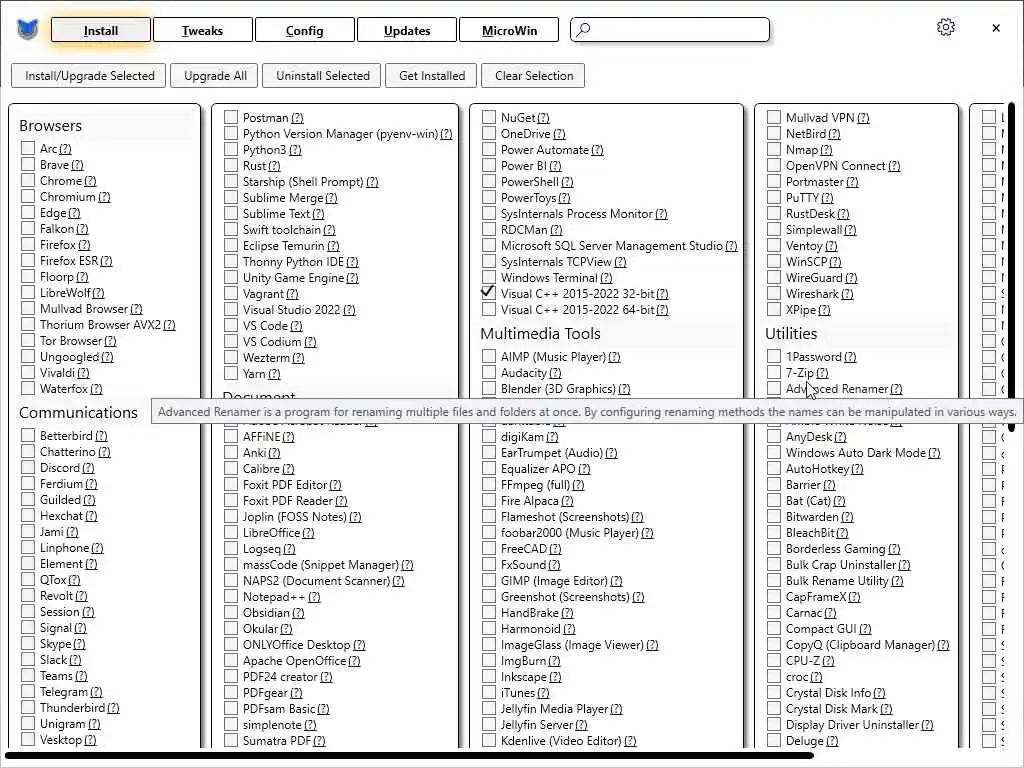The height and width of the screenshot is (768, 1024).
Task: Check the 1Password checkbox
Action: (x=774, y=356)
